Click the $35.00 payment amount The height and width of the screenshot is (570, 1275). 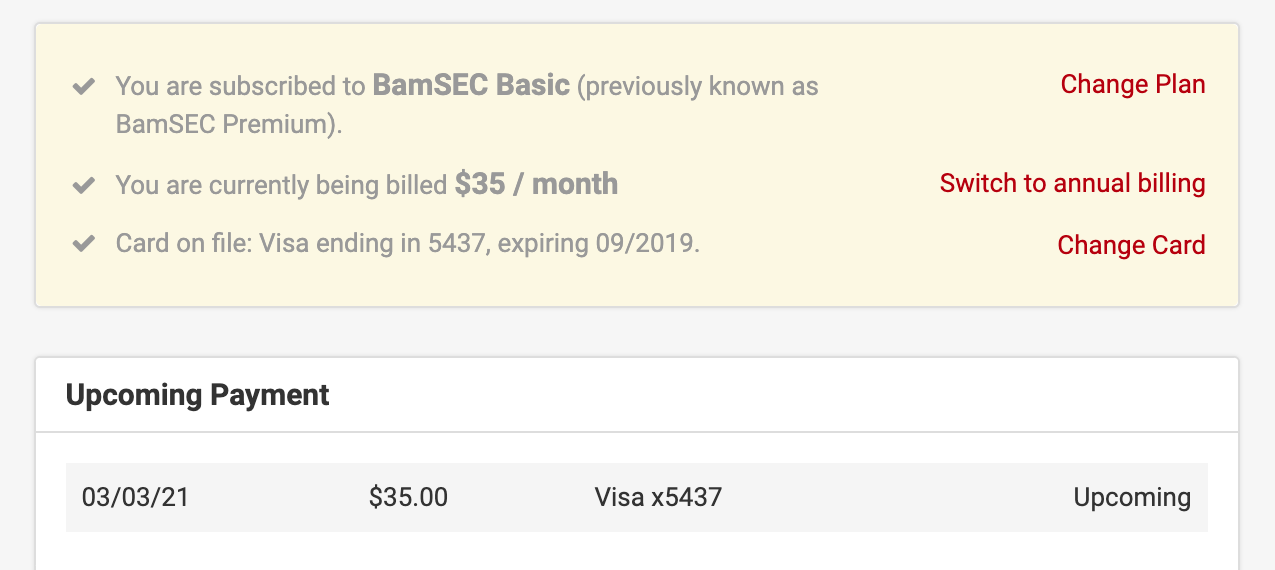coord(408,497)
